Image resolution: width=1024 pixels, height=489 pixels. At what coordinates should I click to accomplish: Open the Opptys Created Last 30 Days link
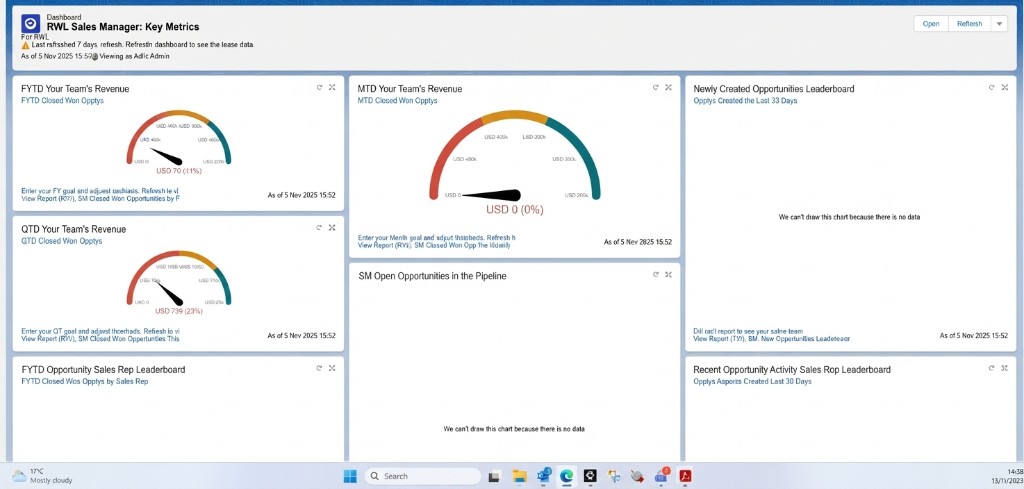coord(752,381)
